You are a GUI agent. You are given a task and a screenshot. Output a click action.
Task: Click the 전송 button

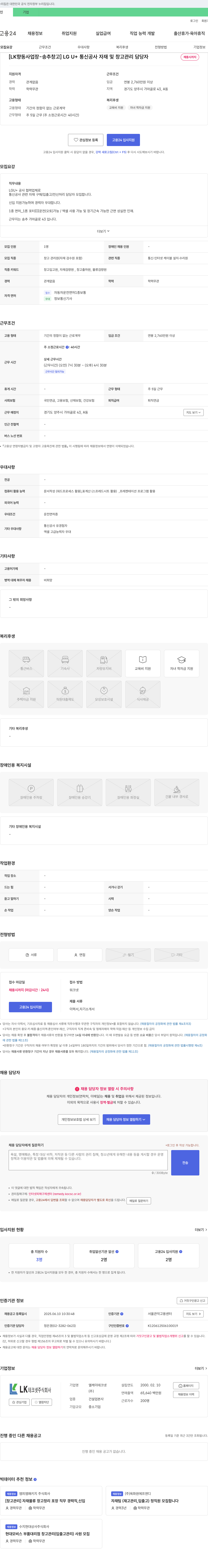pyautogui.click(x=185, y=1163)
